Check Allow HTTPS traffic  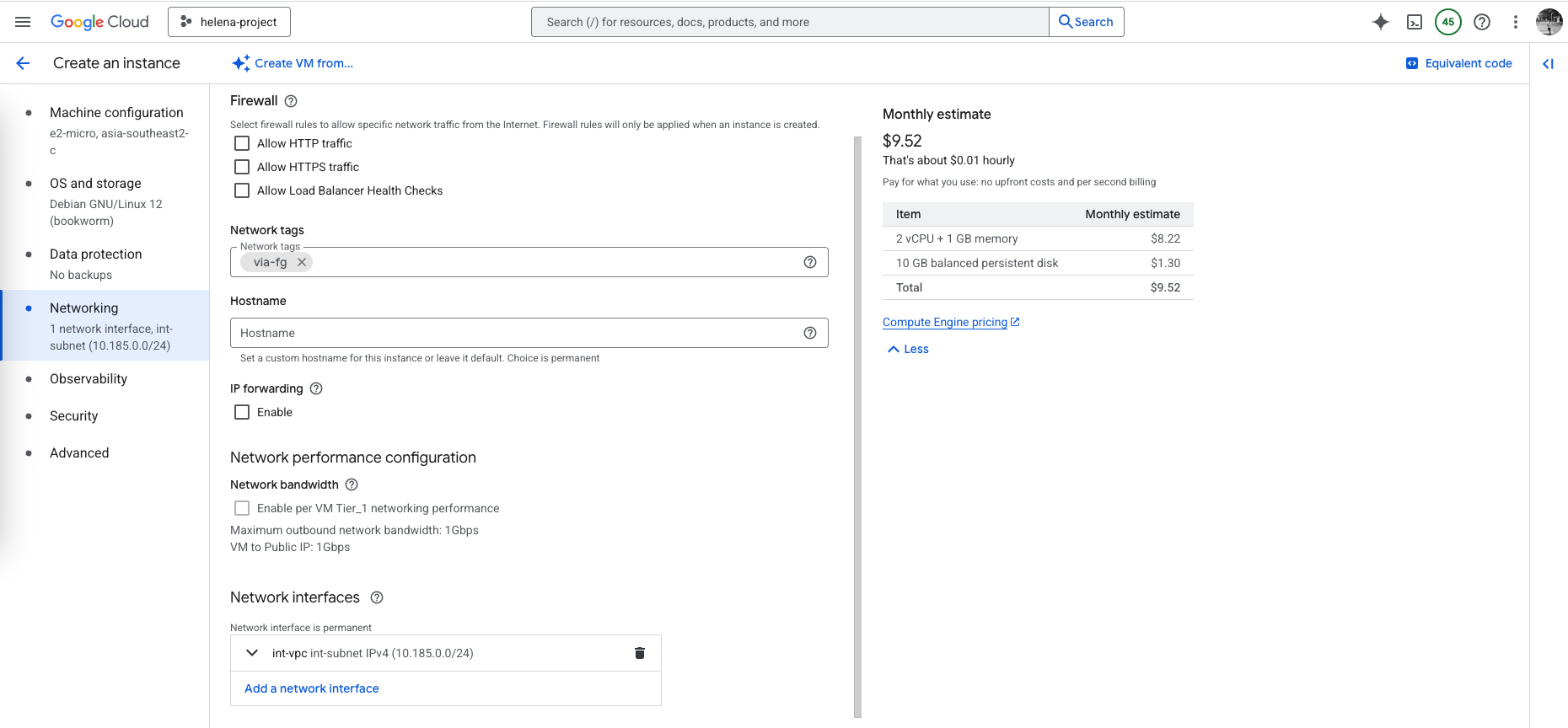coord(242,167)
